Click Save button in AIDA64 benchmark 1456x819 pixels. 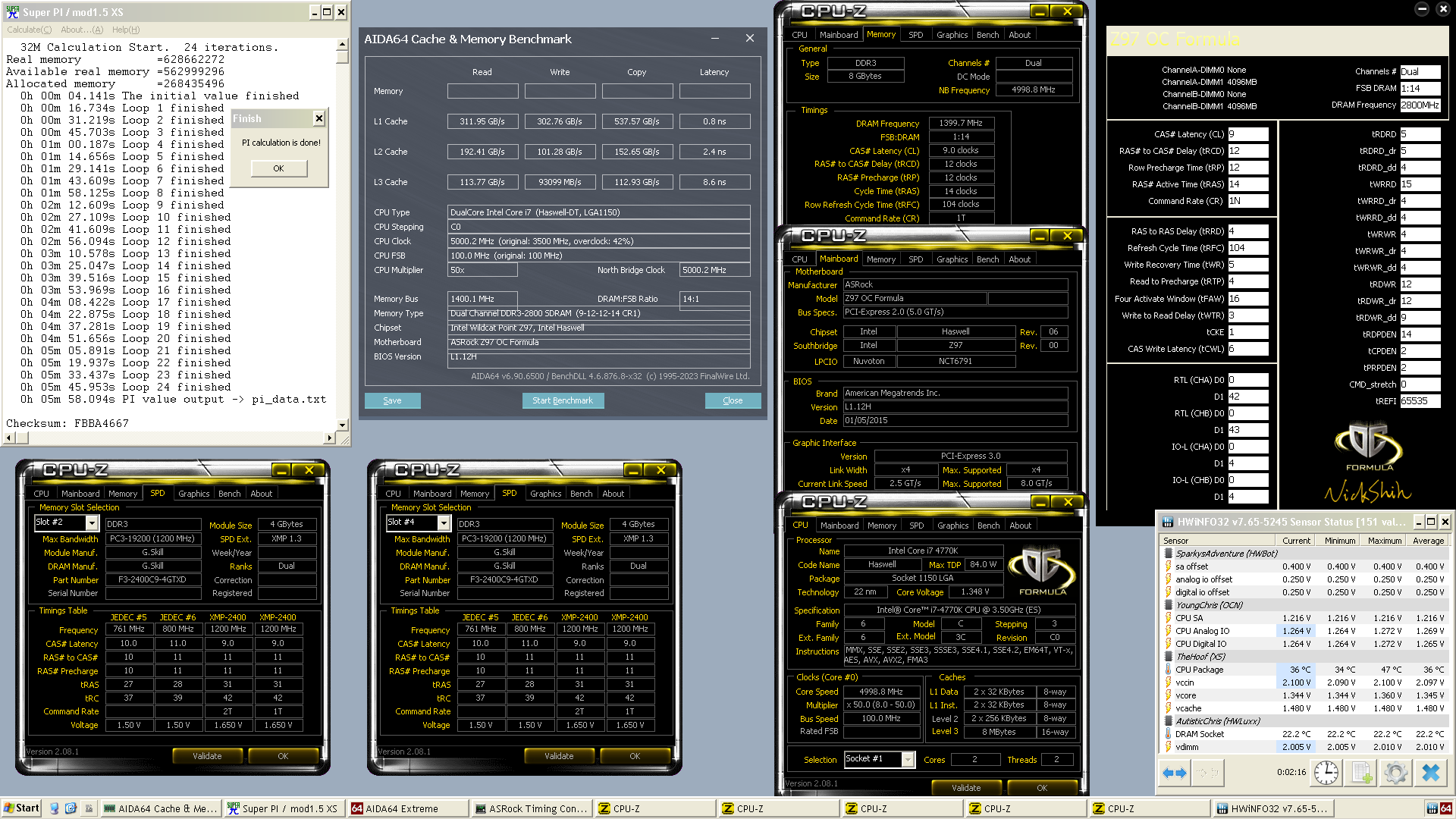(392, 400)
